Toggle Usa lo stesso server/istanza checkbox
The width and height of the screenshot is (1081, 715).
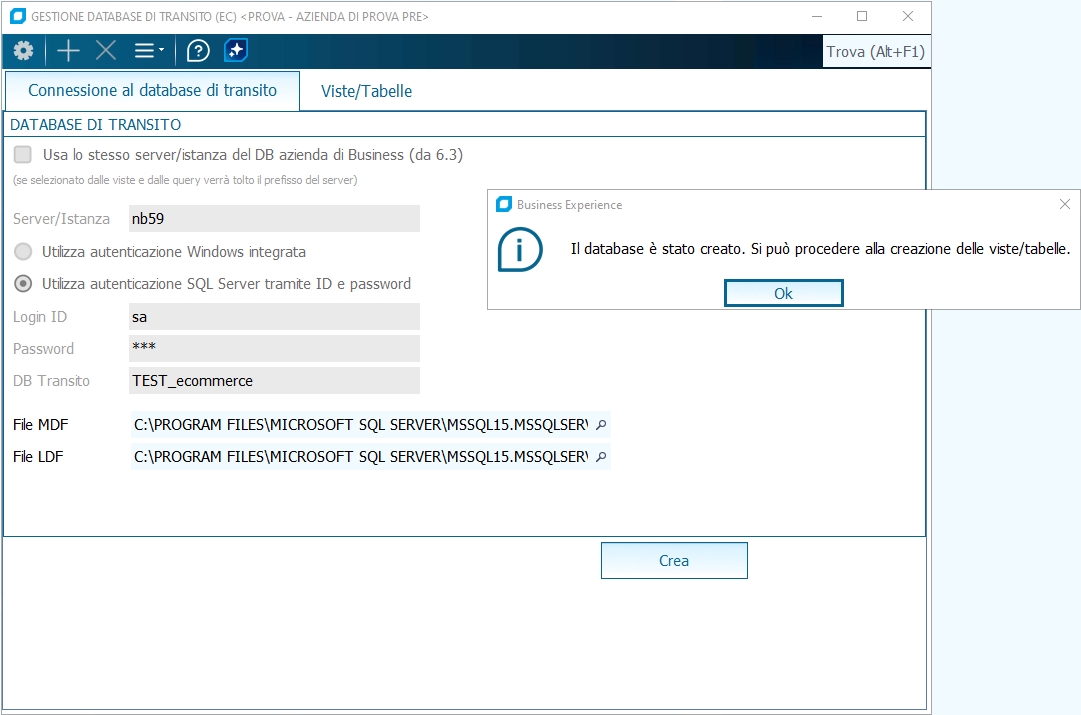pos(23,154)
